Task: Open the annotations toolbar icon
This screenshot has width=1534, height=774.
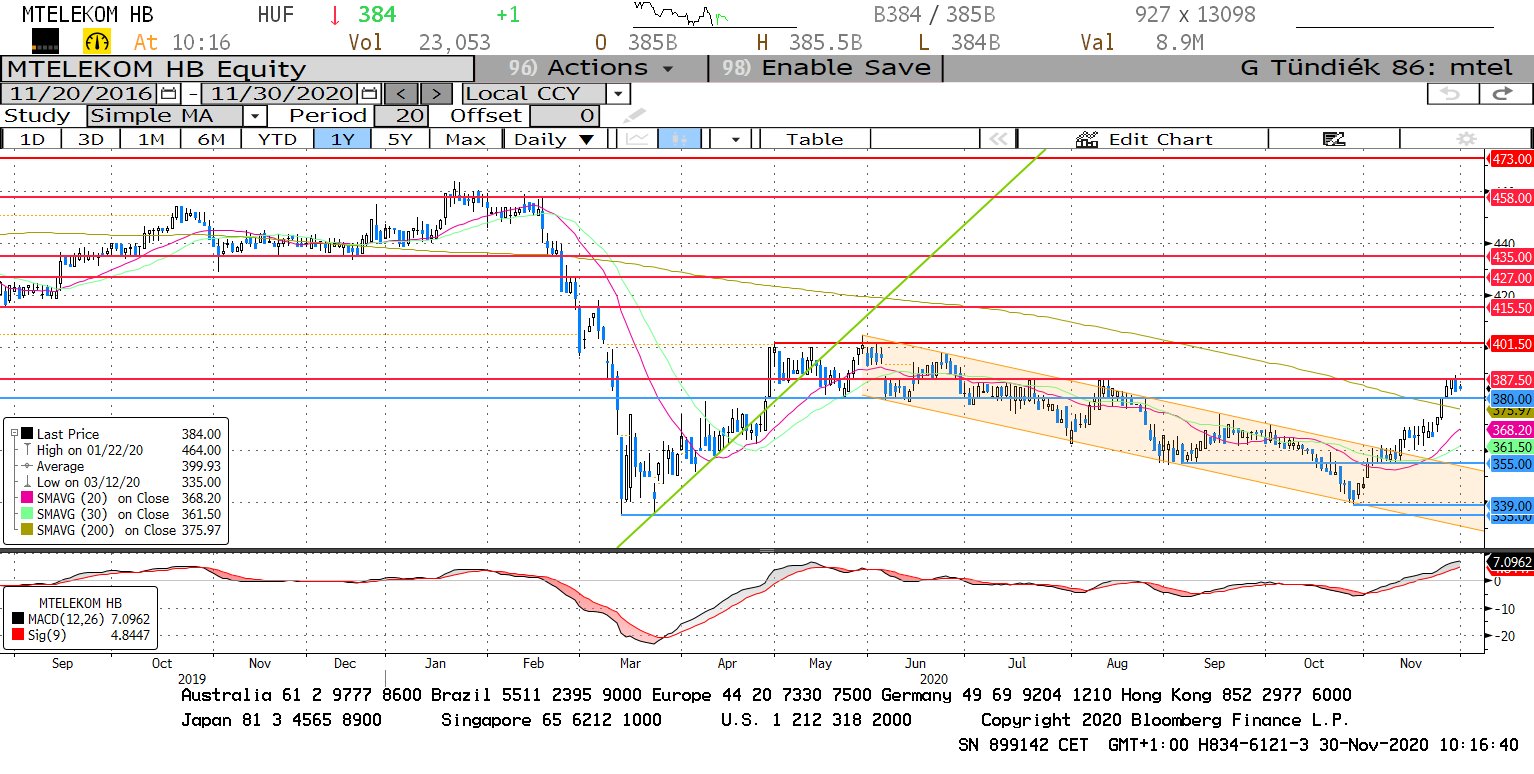Action: pyautogui.click(x=1333, y=139)
